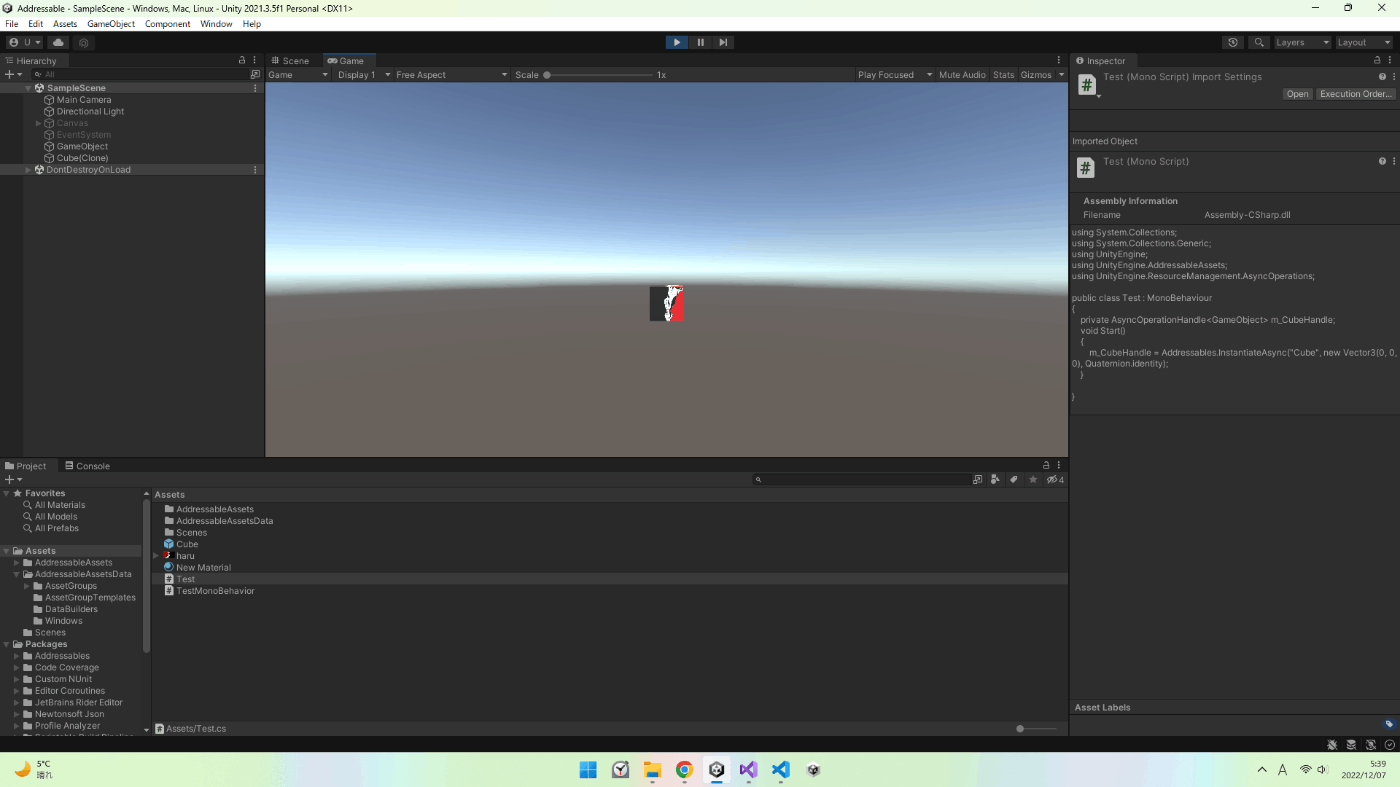Open the Unity account dropdown
Screen dimensions: 1400x787
(x=25, y=43)
